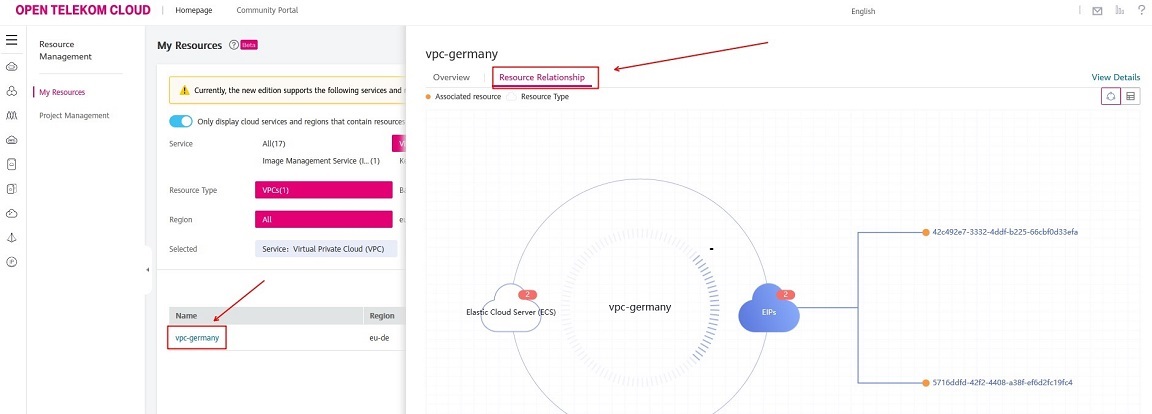Click the vpc-germany resource name link
Screen dimensions: 1152x414
(197, 338)
